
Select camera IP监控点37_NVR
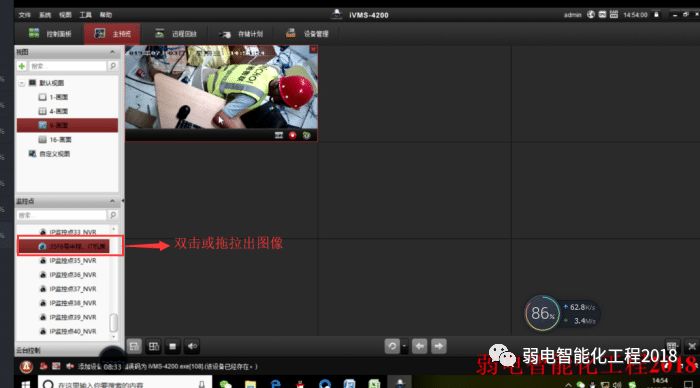pyautogui.click(x=68, y=289)
